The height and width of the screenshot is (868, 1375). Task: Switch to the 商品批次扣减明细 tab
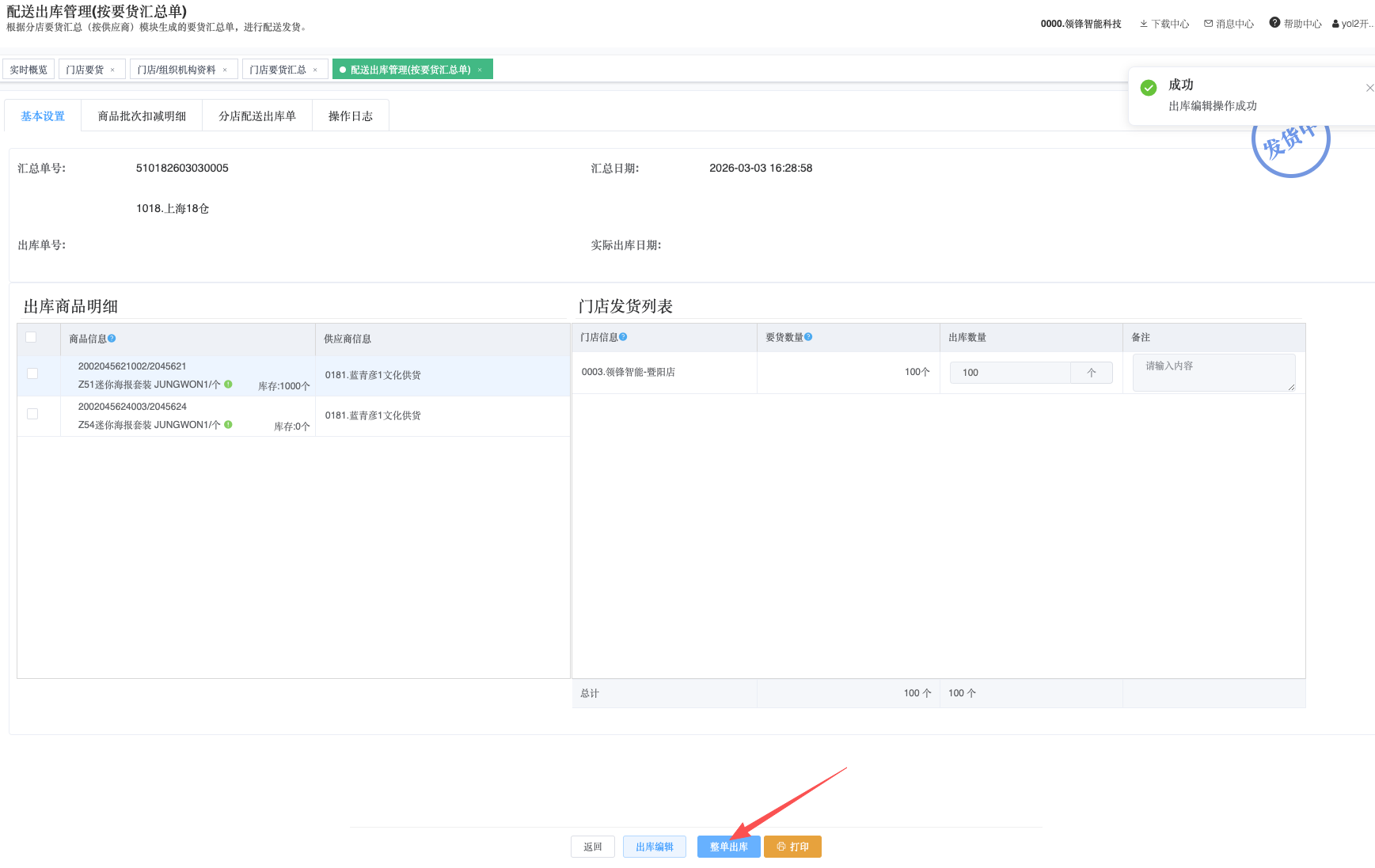click(142, 116)
